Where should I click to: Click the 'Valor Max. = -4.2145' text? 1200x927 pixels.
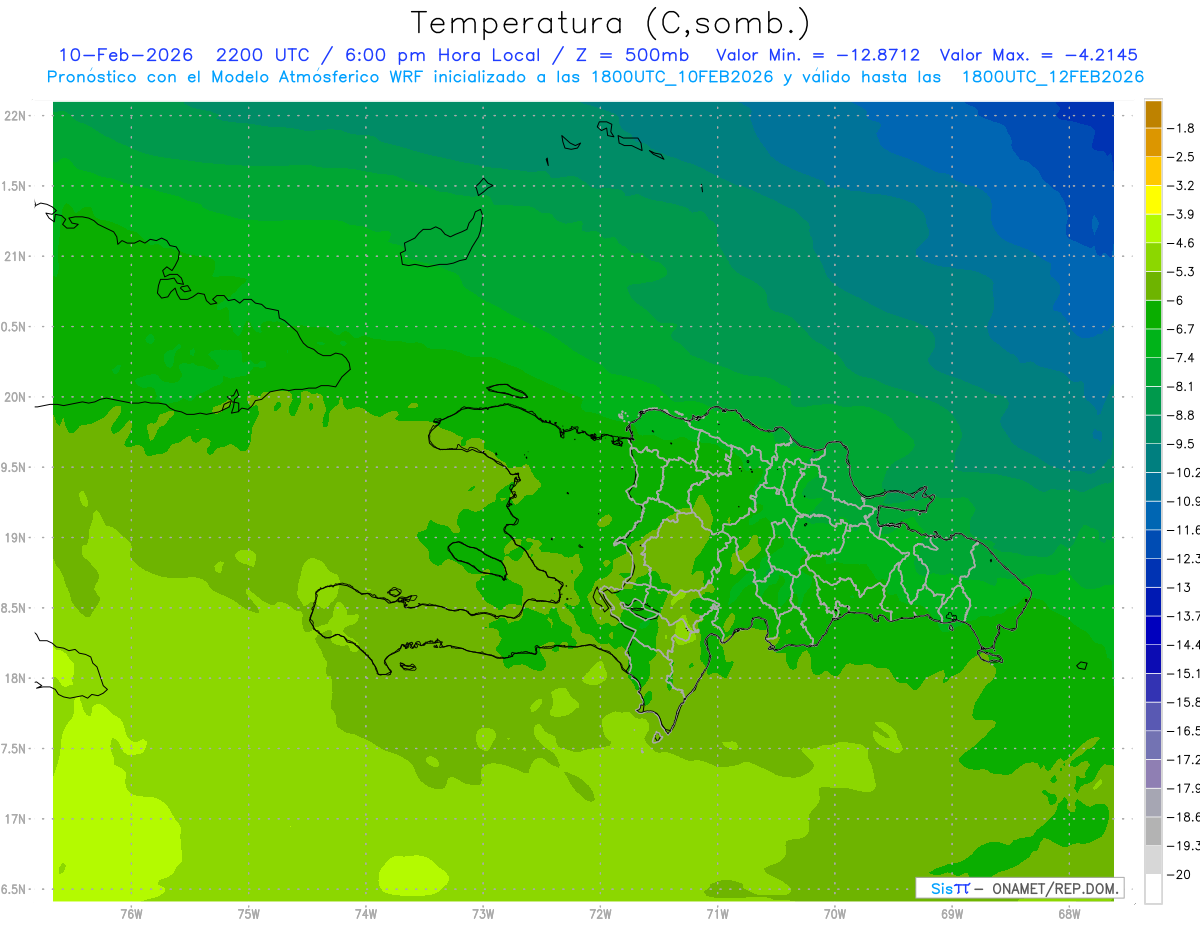point(1039,55)
